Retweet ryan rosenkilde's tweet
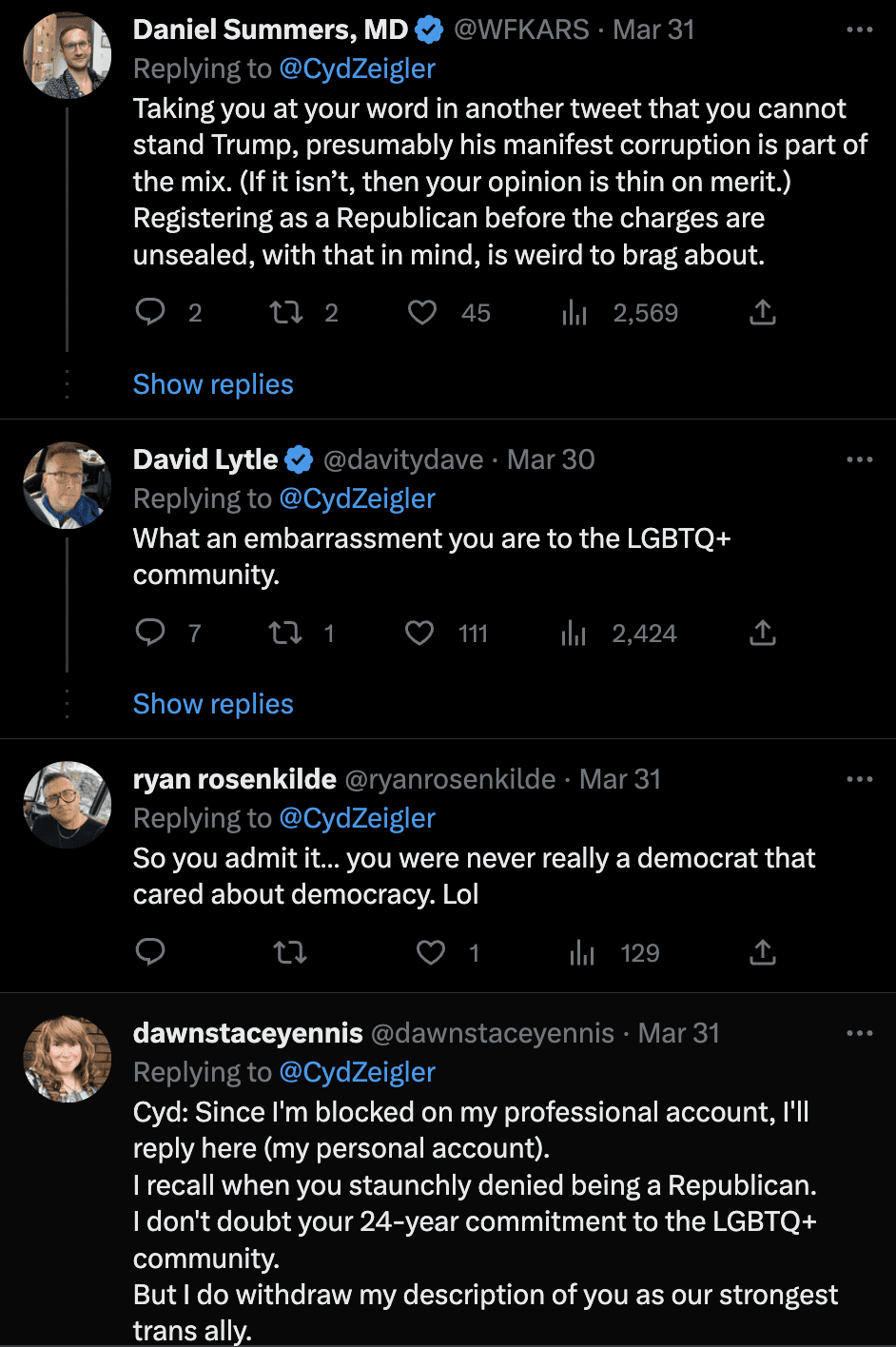Image resolution: width=896 pixels, height=1347 pixels. click(x=289, y=952)
